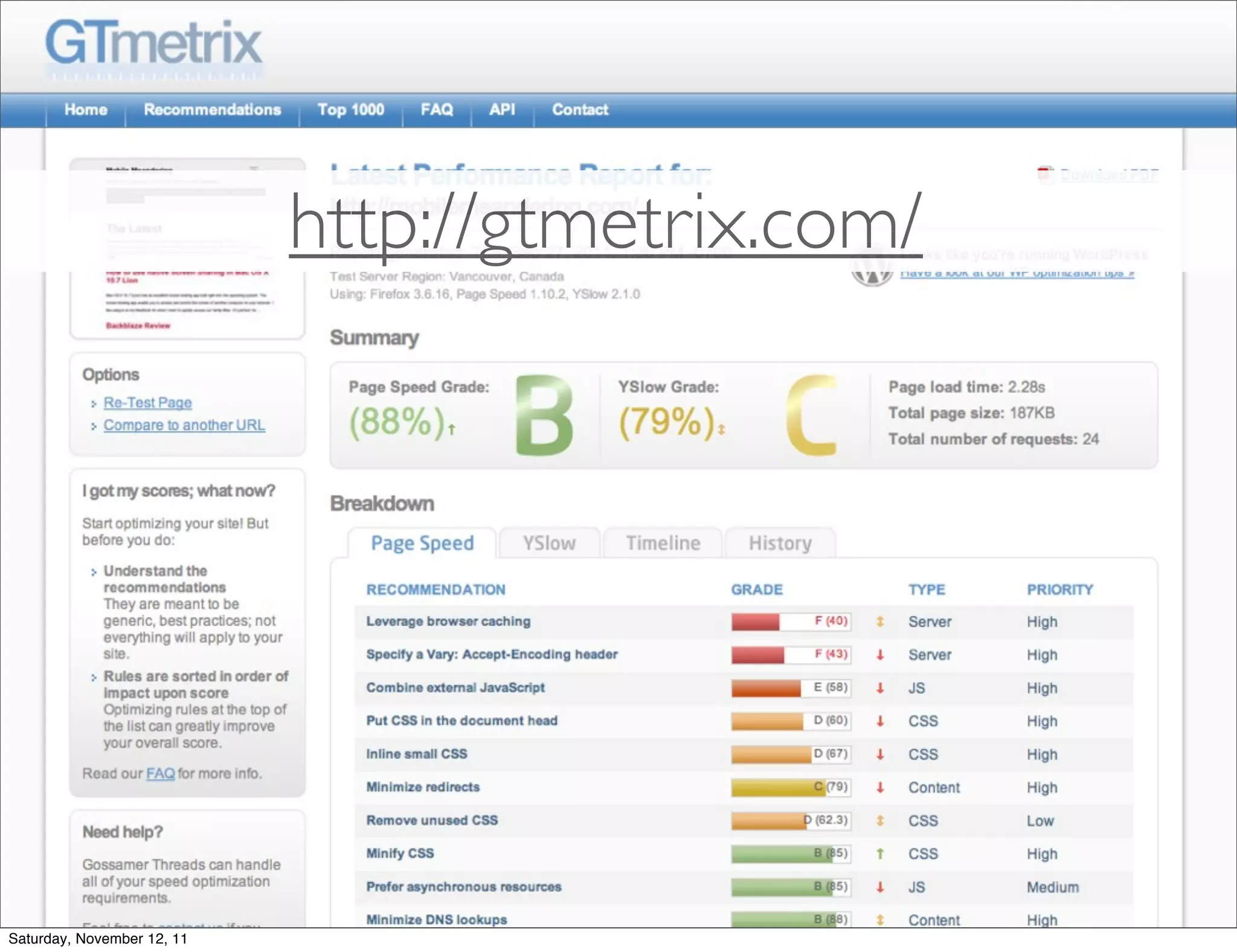Viewport: 1237px width, 952px height.
Task: Click the Page Speed grade B letter
Action: (544, 416)
